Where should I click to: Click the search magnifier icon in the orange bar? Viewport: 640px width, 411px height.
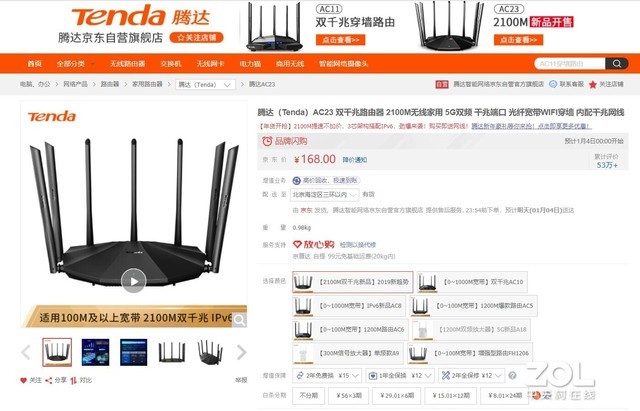point(617,64)
